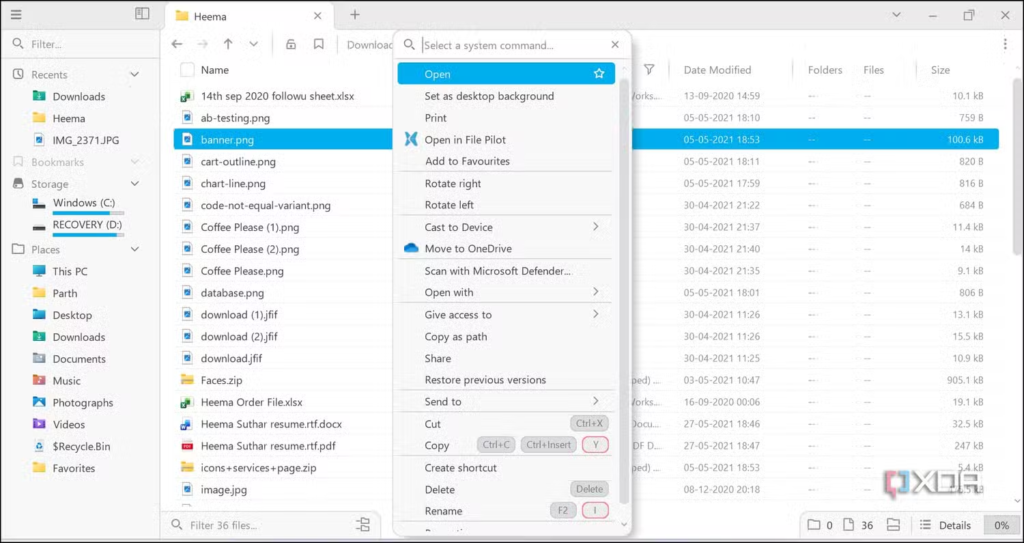
Task: Click the lock icon in navigation bar
Action: coord(291,44)
